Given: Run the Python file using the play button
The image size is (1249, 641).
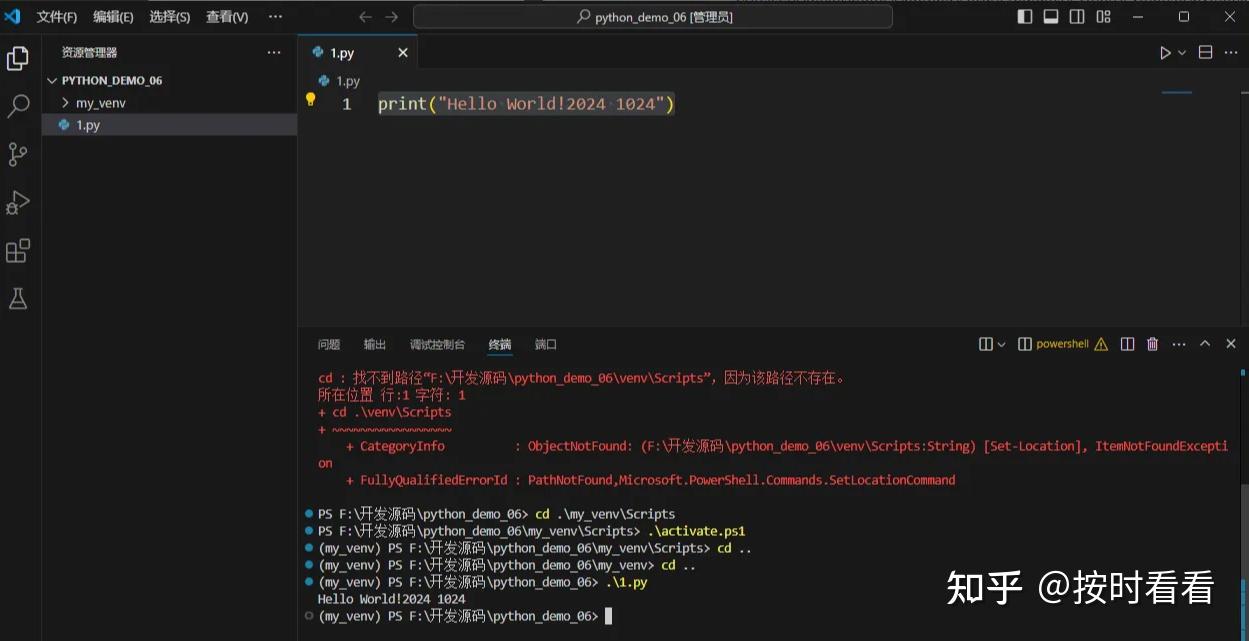Looking at the screenshot, I should [x=1164, y=52].
